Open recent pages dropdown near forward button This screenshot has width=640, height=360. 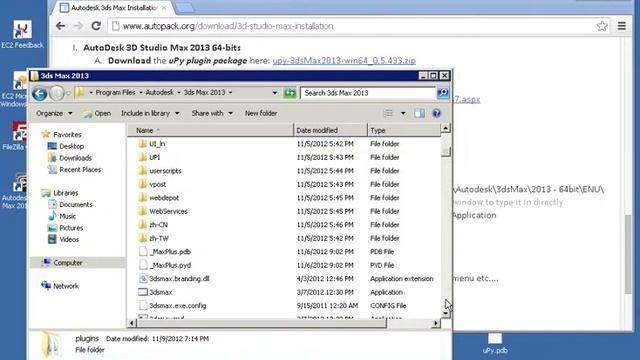(x=68, y=93)
